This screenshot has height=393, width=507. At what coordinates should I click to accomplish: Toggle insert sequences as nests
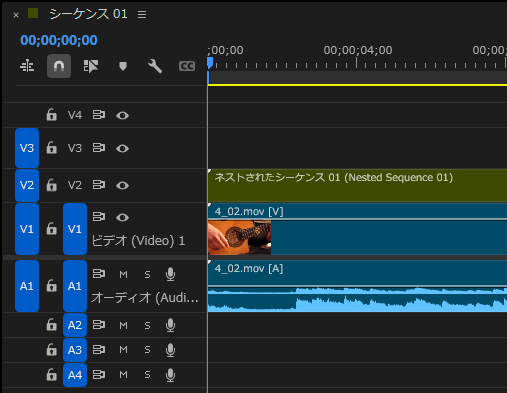(x=27, y=66)
